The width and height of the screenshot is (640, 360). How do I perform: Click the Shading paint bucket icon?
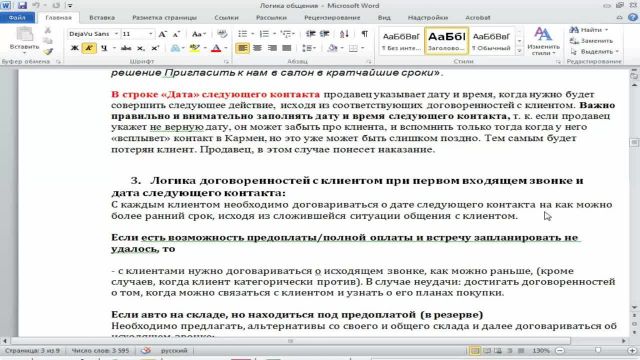click(333, 48)
